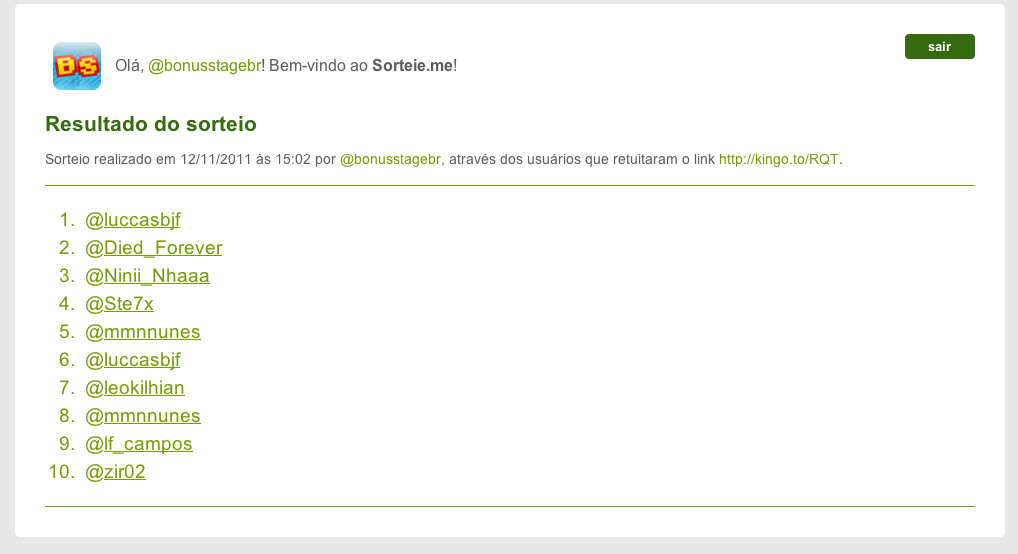Open eighth result @mmnnunes
The image size is (1018, 554).
click(143, 415)
